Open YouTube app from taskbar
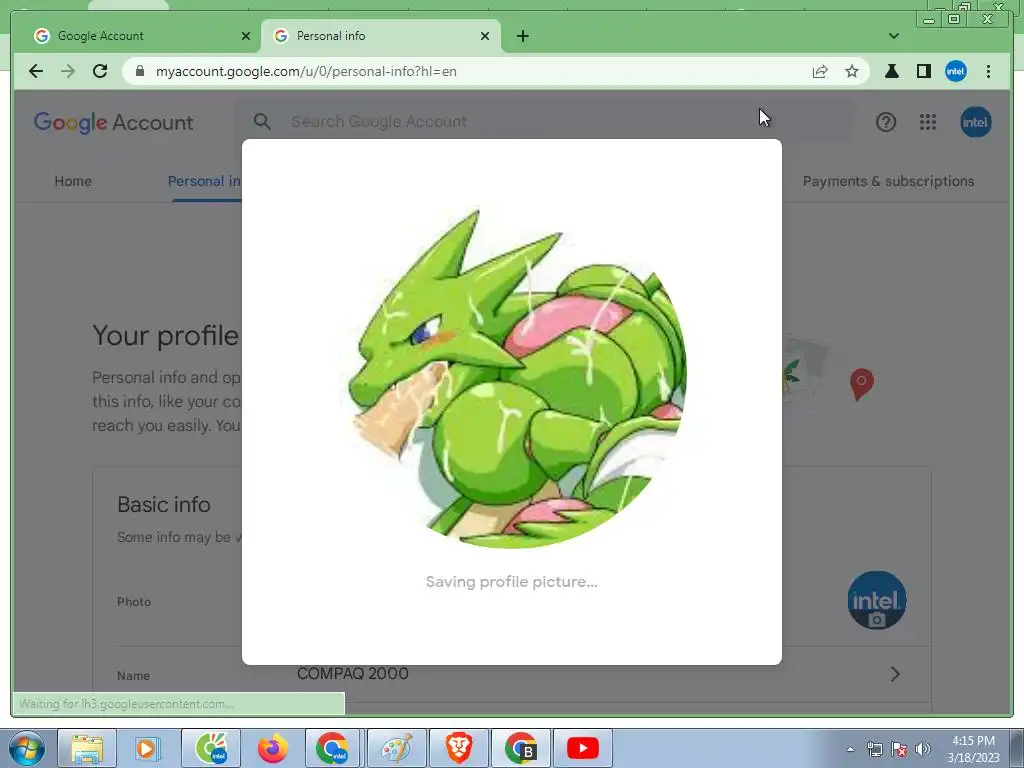 [x=583, y=748]
